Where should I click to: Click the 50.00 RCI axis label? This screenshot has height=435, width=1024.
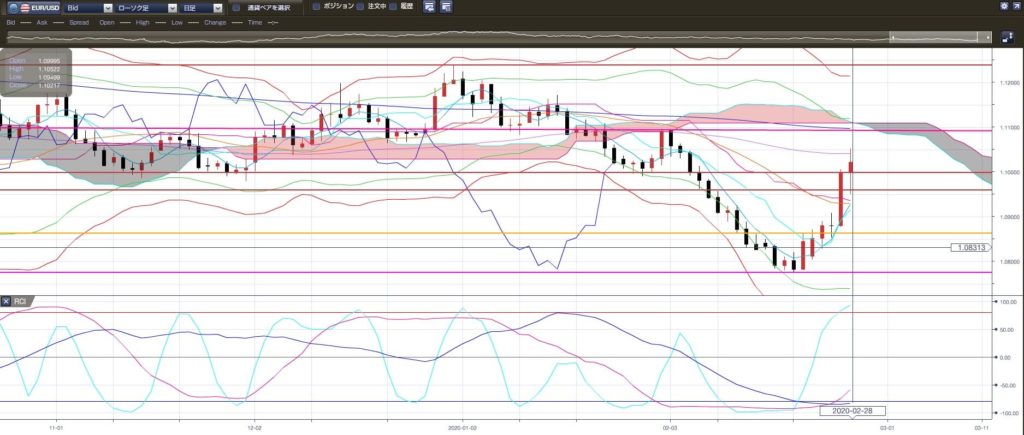pos(1005,330)
